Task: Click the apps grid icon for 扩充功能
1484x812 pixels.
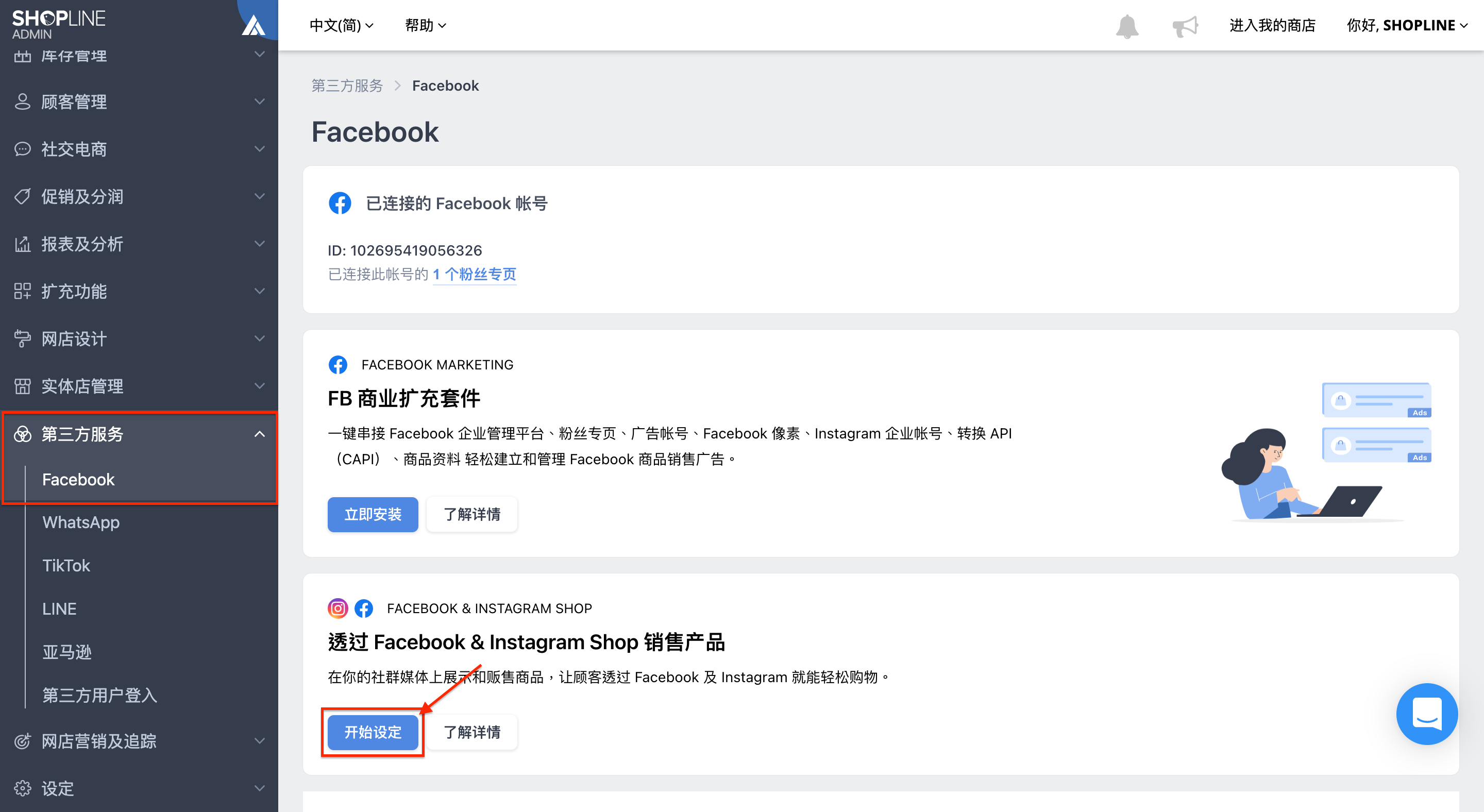Action: point(23,292)
